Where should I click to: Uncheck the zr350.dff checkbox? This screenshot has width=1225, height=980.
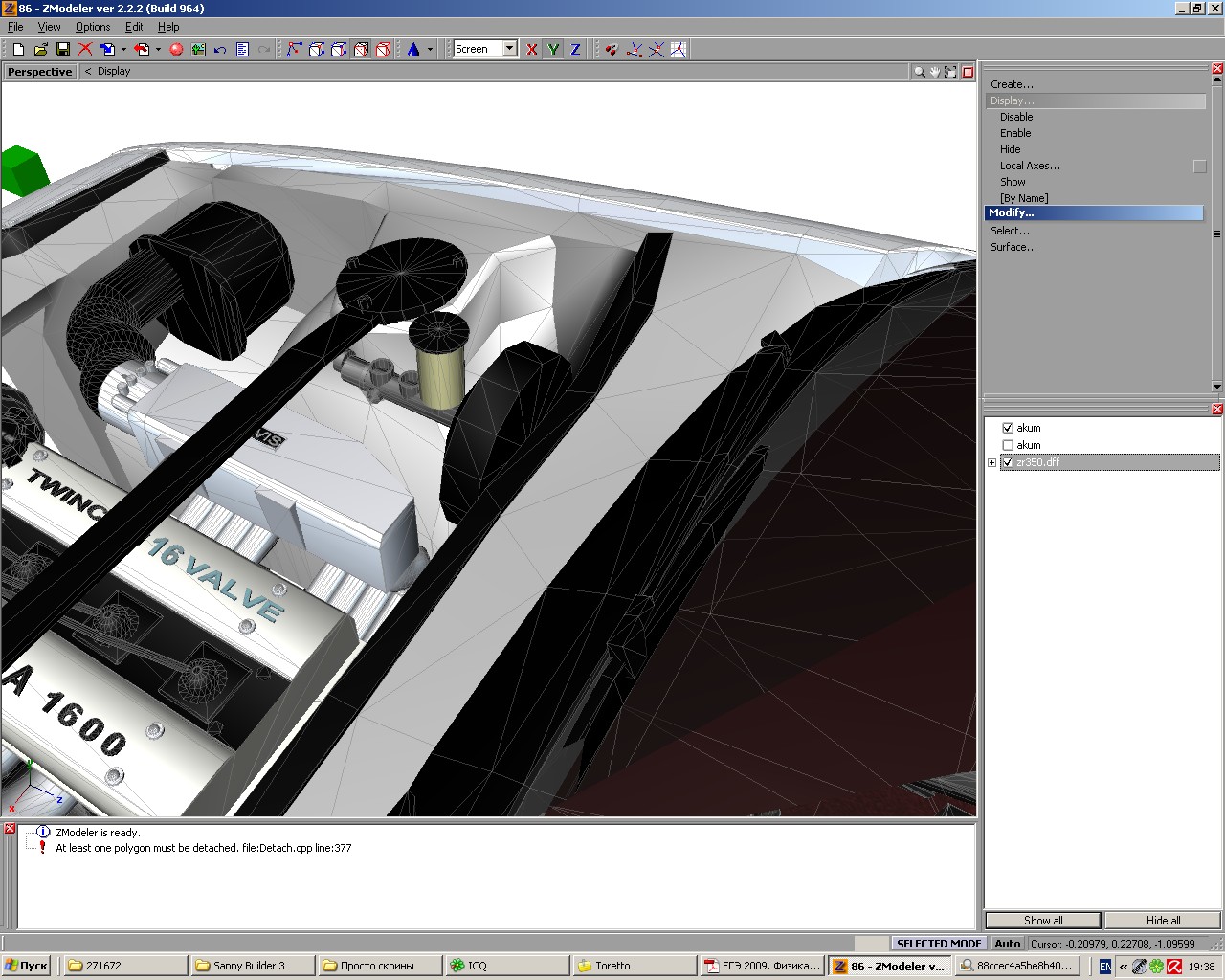click(1008, 462)
